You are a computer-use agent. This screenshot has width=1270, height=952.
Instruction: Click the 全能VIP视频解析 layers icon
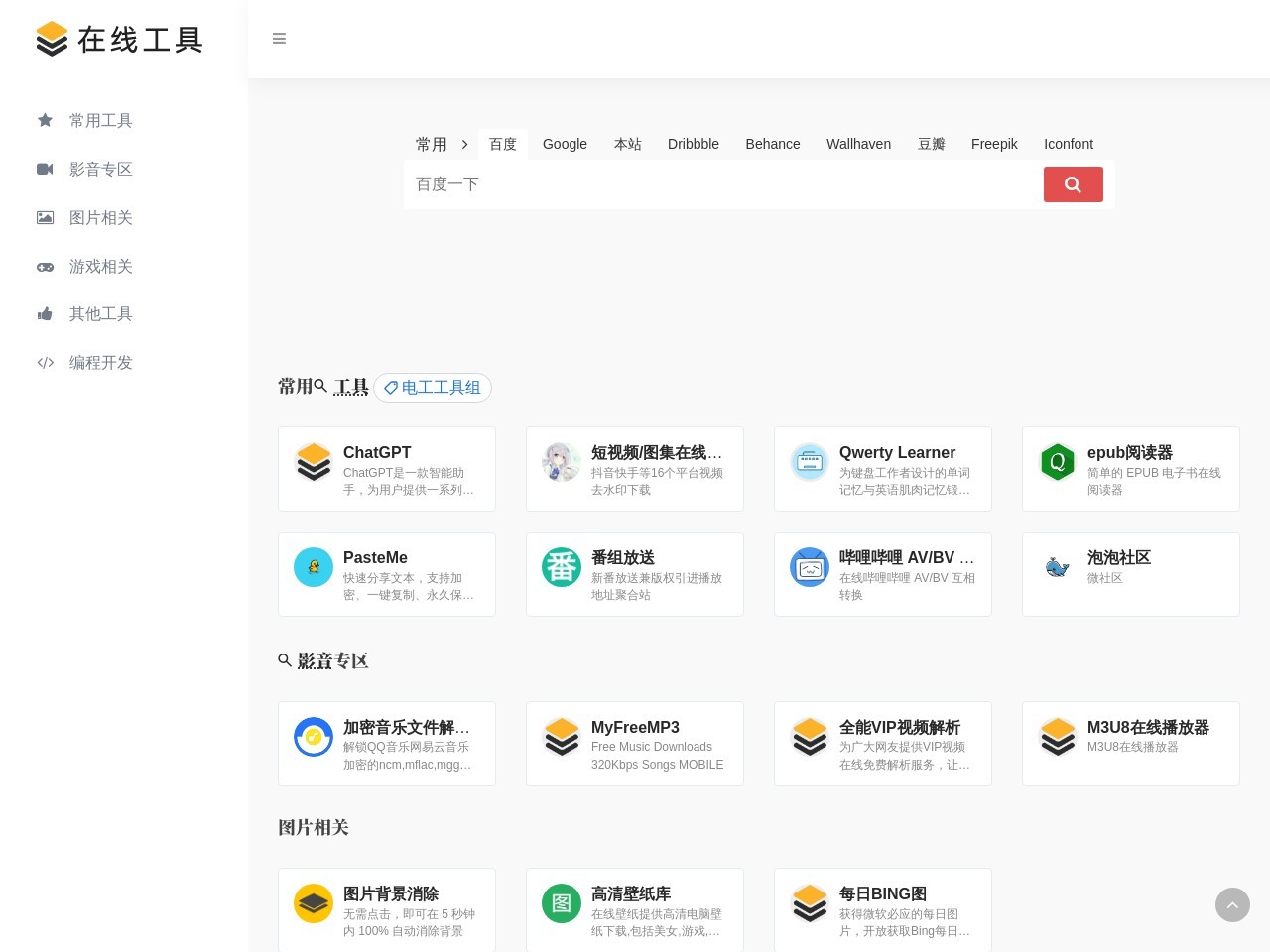click(810, 737)
